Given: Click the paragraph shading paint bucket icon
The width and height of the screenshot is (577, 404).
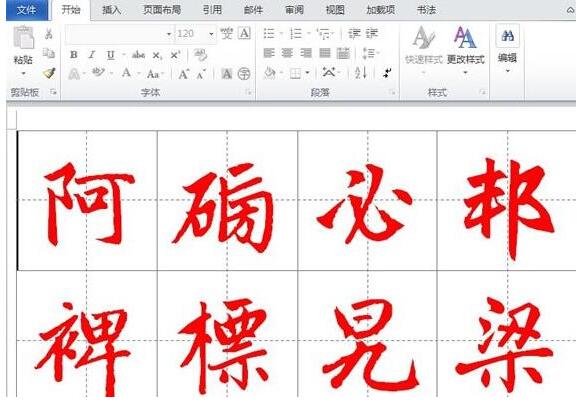Looking at the screenshot, I should (270, 73).
